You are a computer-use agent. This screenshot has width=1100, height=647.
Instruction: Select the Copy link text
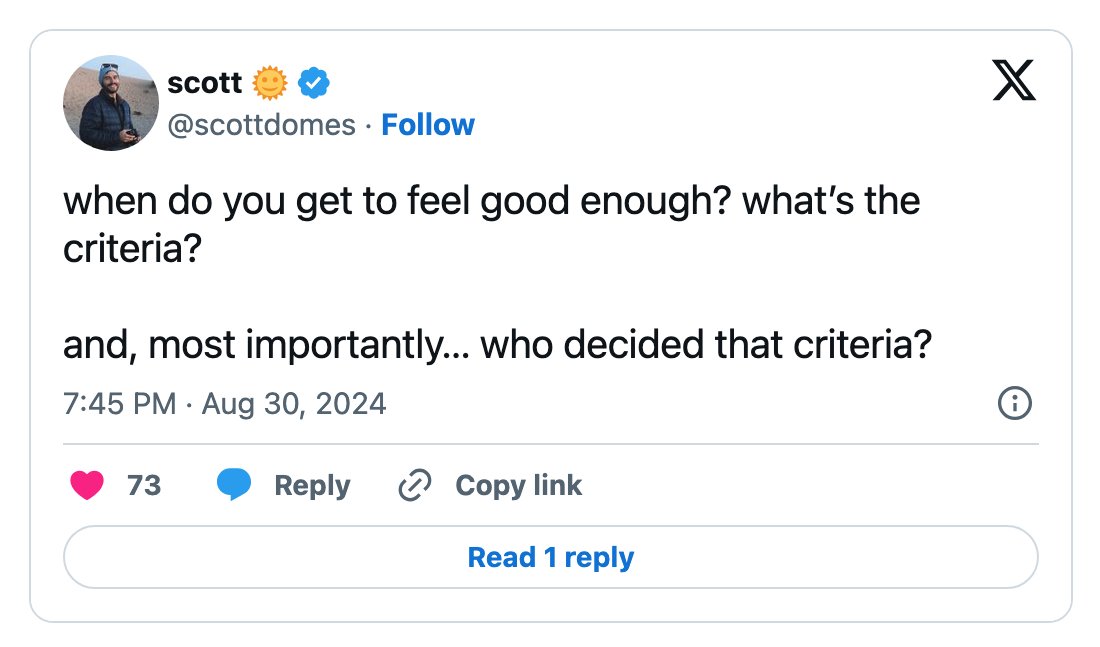coord(518,486)
